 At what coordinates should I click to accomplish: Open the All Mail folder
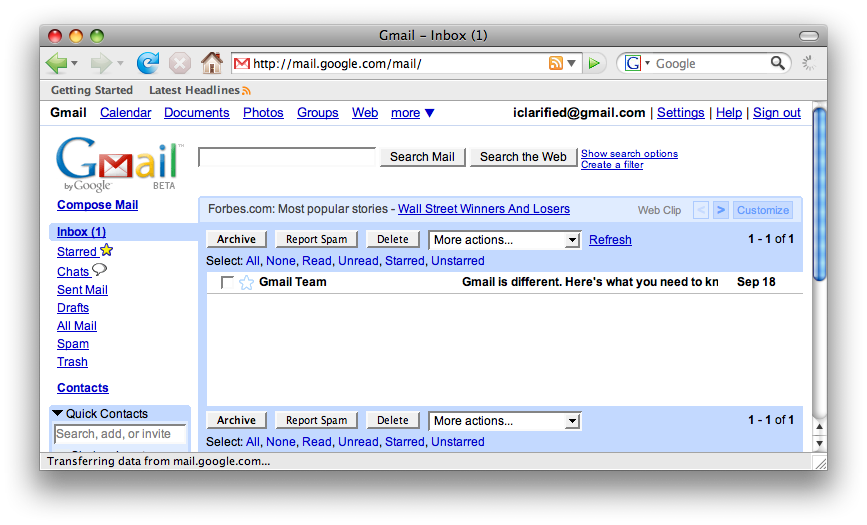[77, 326]
